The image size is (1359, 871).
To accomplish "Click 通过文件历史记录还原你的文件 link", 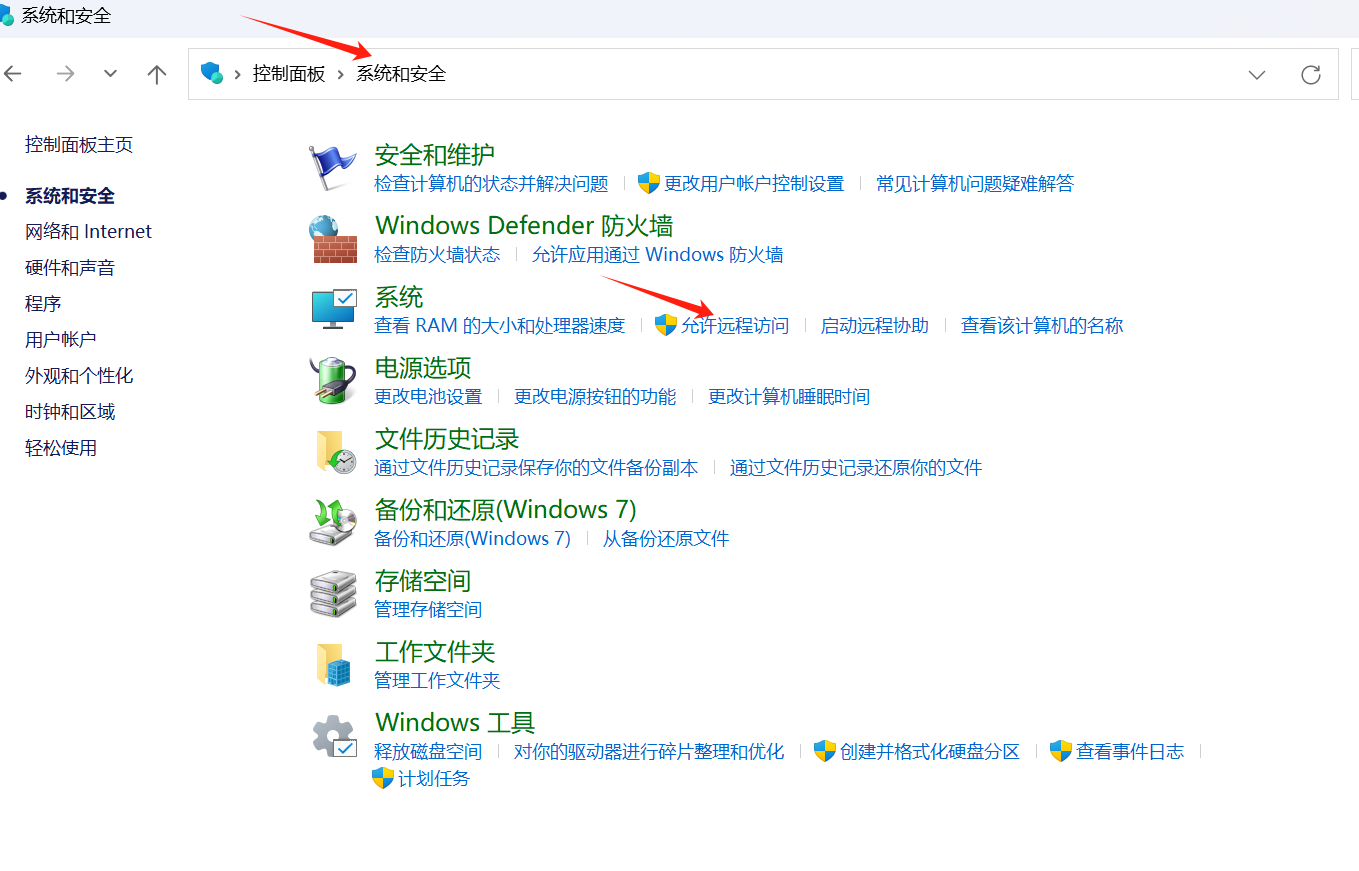I will coord(856,468).
